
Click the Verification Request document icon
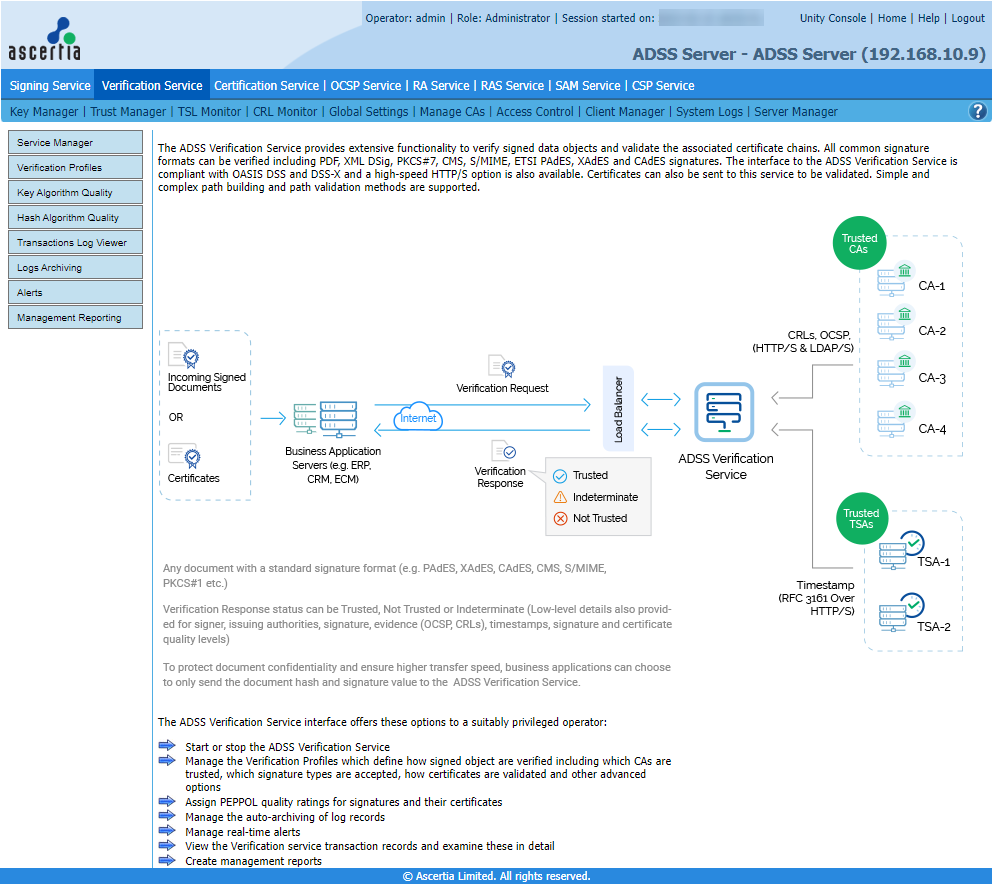[502, 366]
